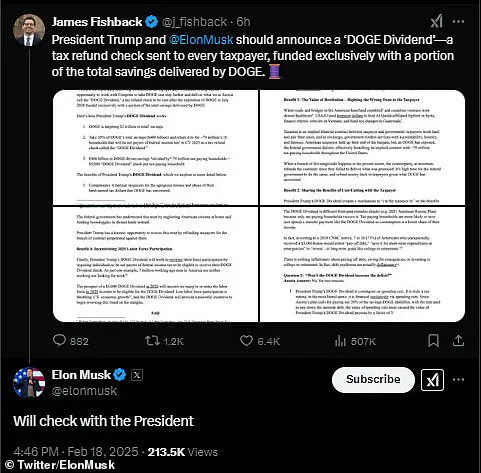Open Elon Musk's profile avatar

tap(29, 383)
